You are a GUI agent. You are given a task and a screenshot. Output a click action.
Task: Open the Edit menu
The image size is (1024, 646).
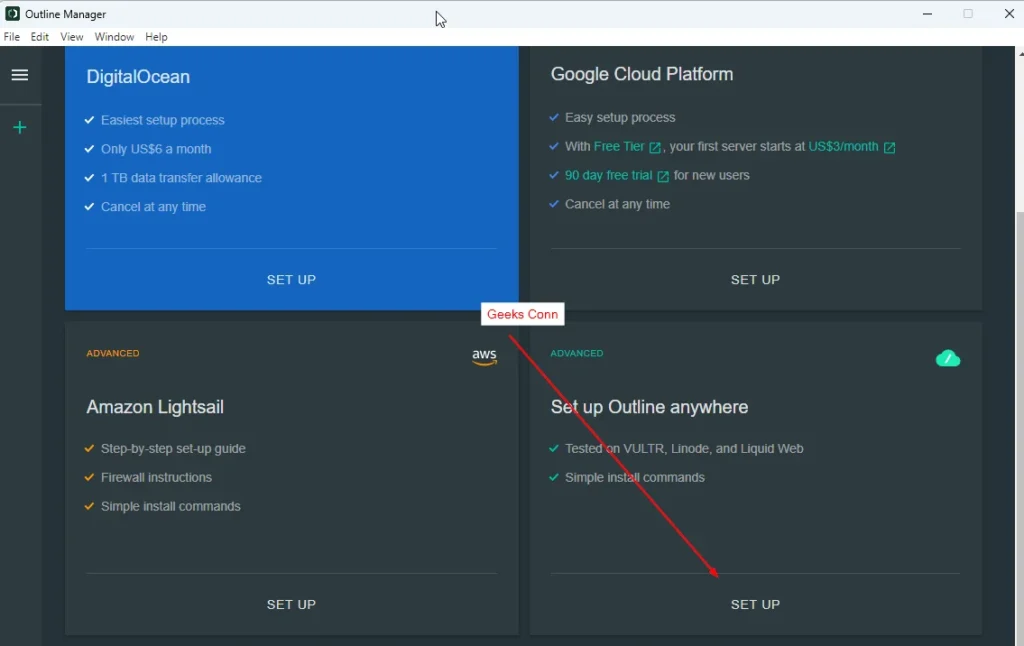tap(39, 36)
